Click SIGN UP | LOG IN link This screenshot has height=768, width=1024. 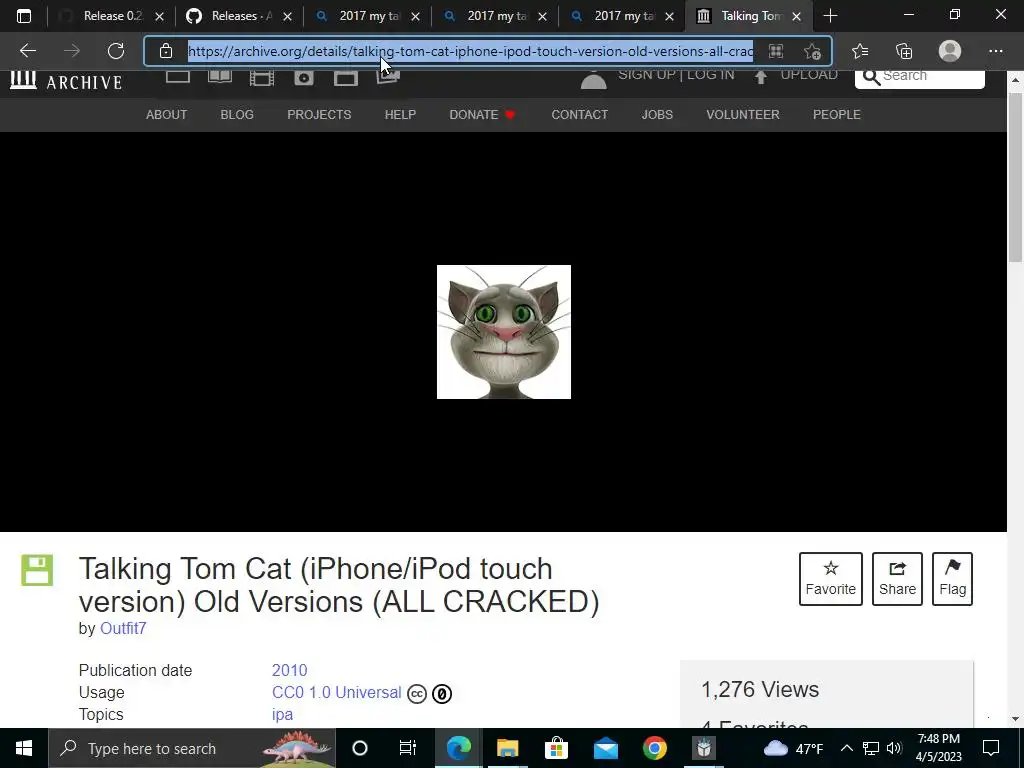[676, 75]
